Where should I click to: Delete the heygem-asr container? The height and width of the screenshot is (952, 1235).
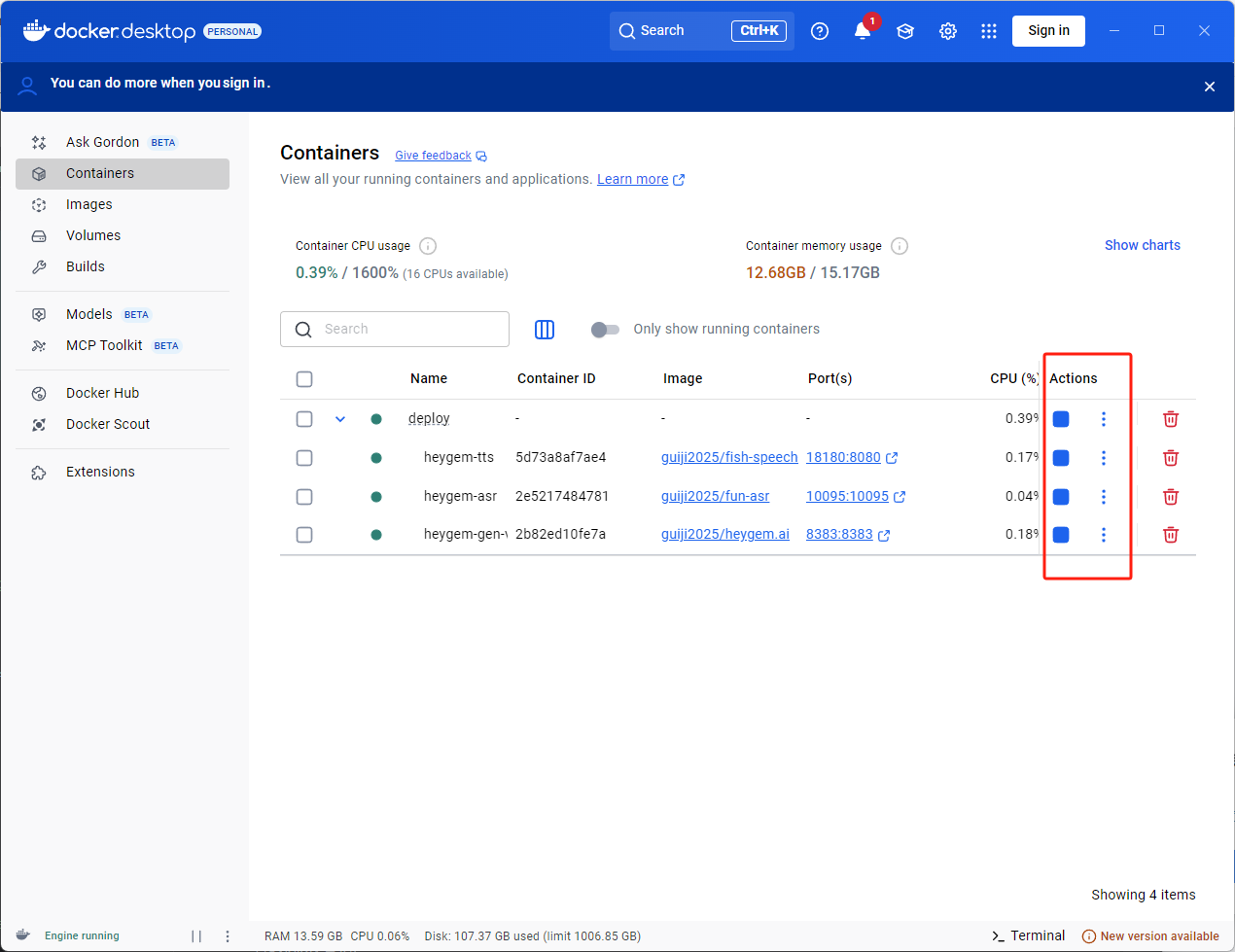1171,497
